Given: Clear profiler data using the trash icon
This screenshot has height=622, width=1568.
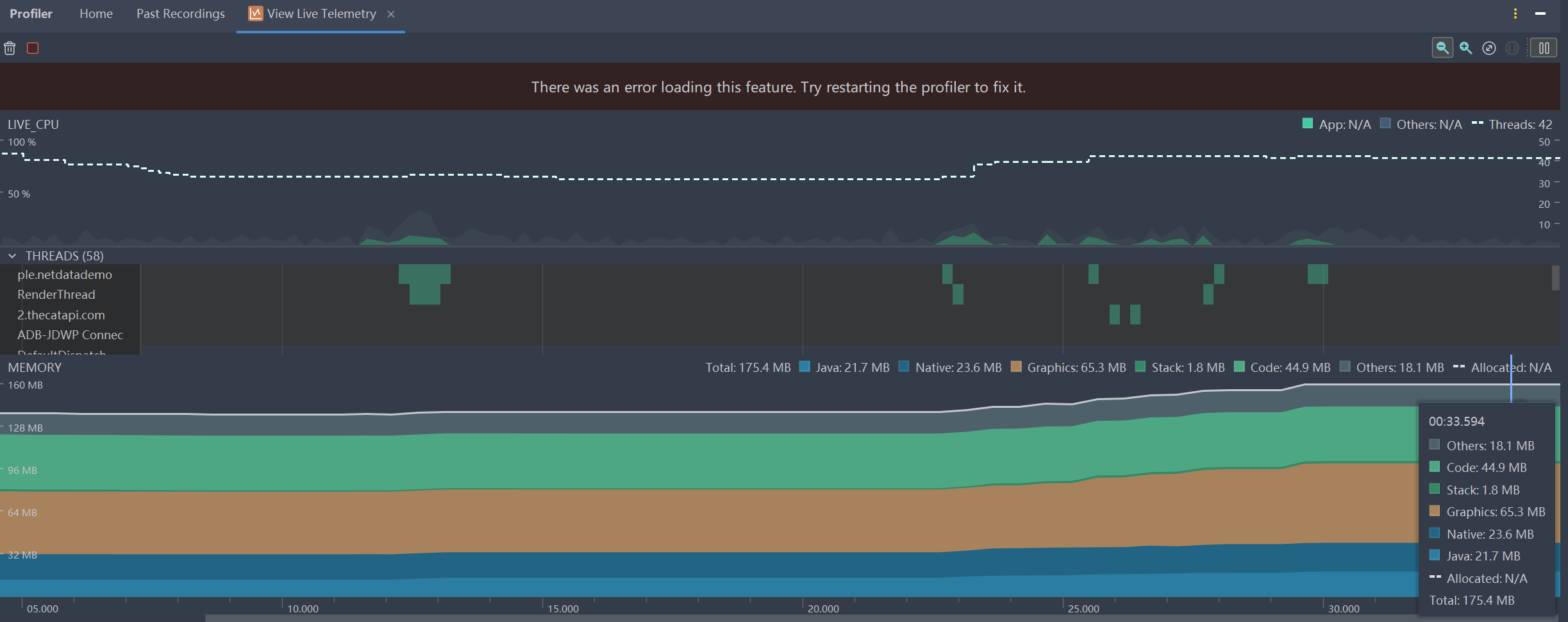Looking at the screenshot, I should click(x=10, y=48).
